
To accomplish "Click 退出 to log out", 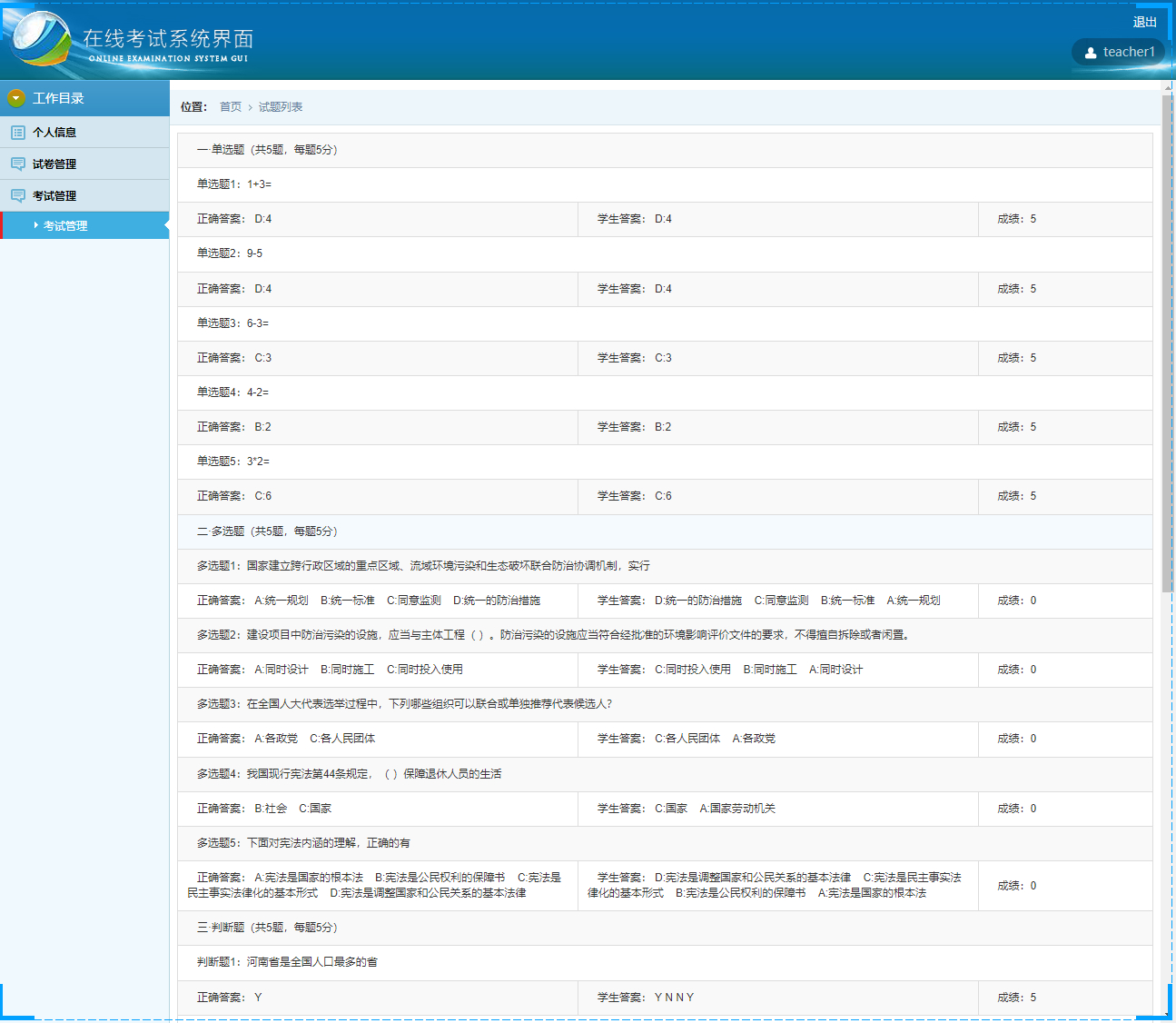I will pyautogui.click(x=1144, y=22).
